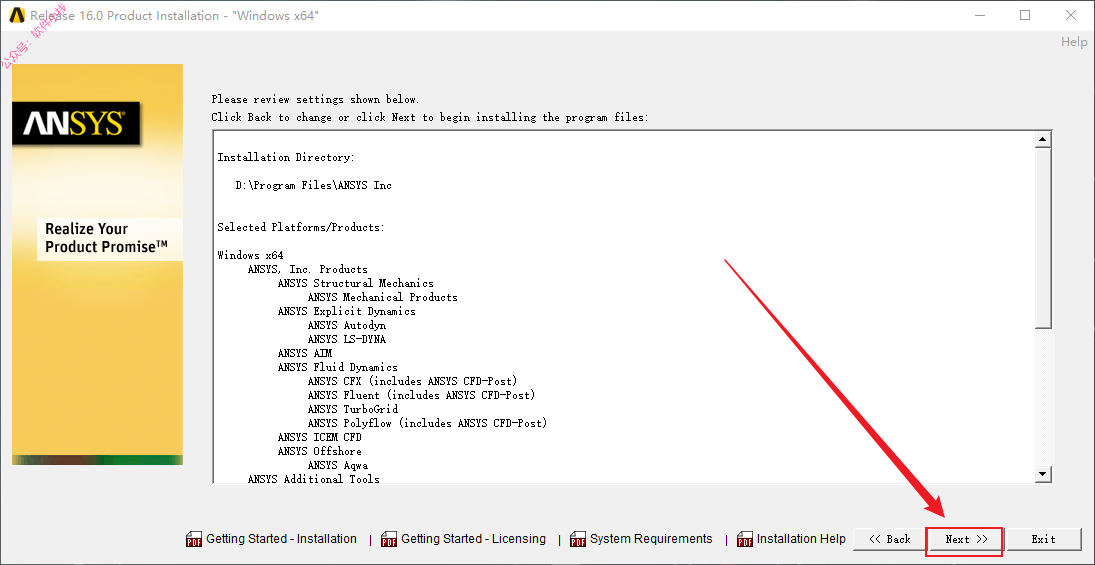Click scrollbar down arrow in settings list

pyautogui.click(x=1043, y=474)
